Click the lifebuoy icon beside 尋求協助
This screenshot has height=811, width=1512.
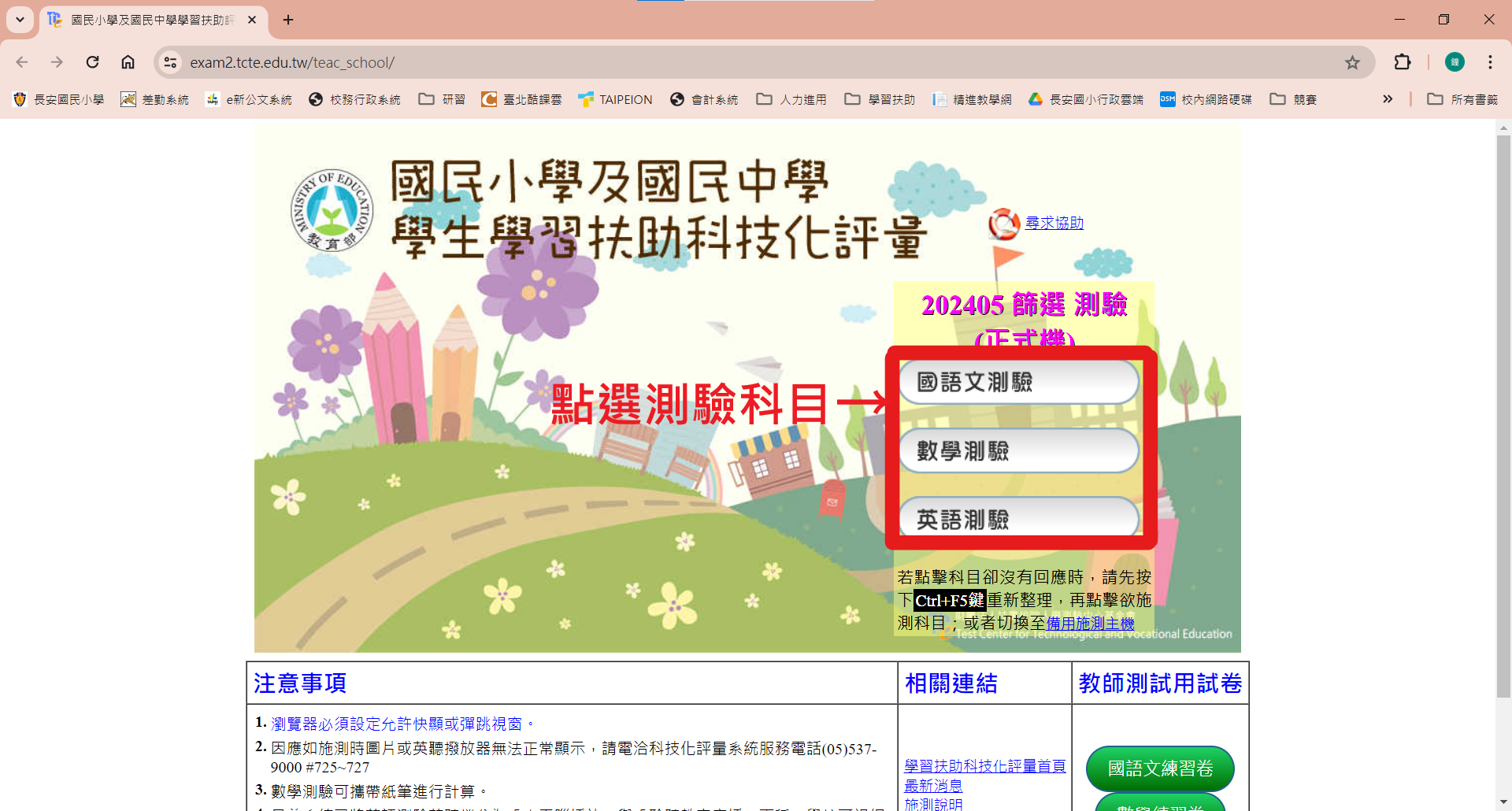1004,224
